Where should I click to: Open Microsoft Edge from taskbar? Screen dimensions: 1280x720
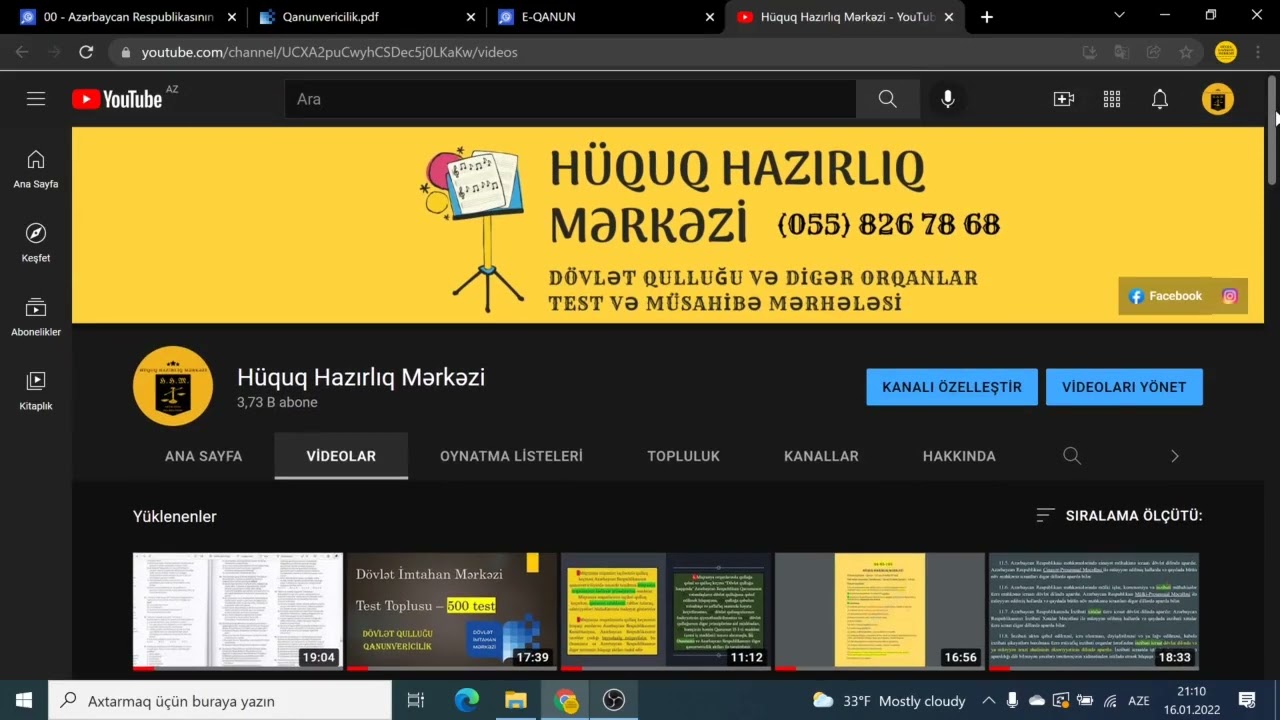click(x=467, y=700)
